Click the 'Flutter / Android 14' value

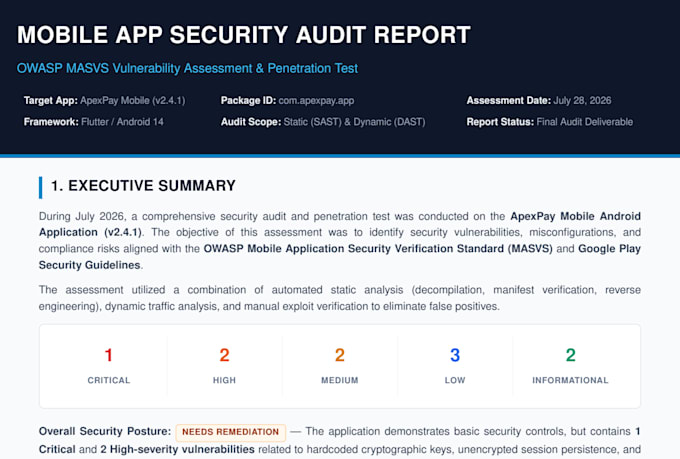[122, 122]
